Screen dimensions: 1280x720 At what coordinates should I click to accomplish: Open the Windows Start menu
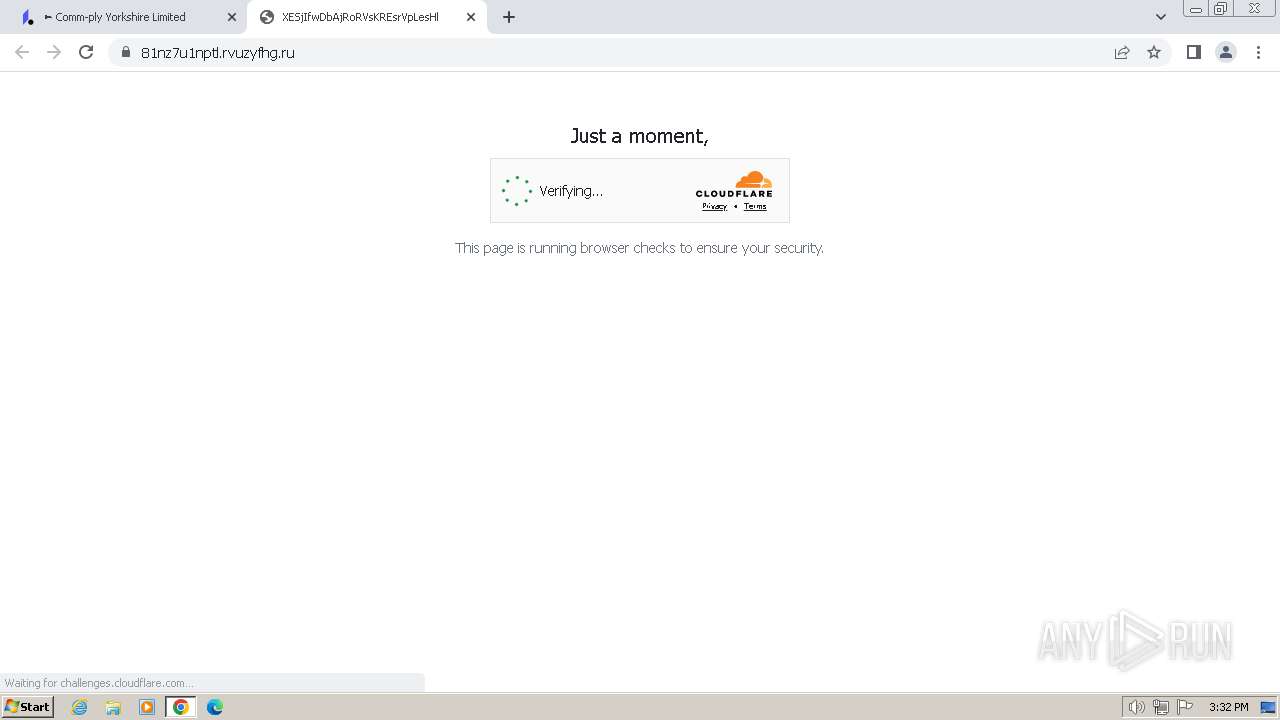(28, 707)
